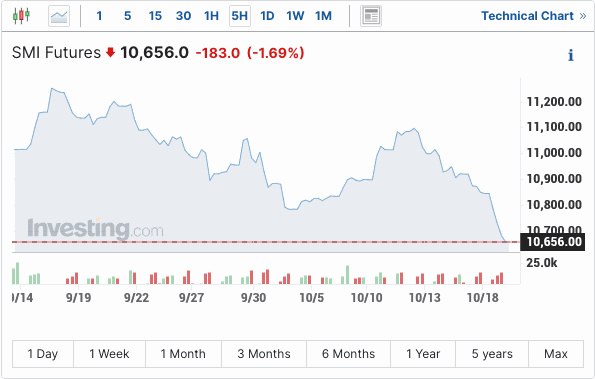595x379 pixels.
Task: Click the 10/13 date label
Action: coord(425,297)
